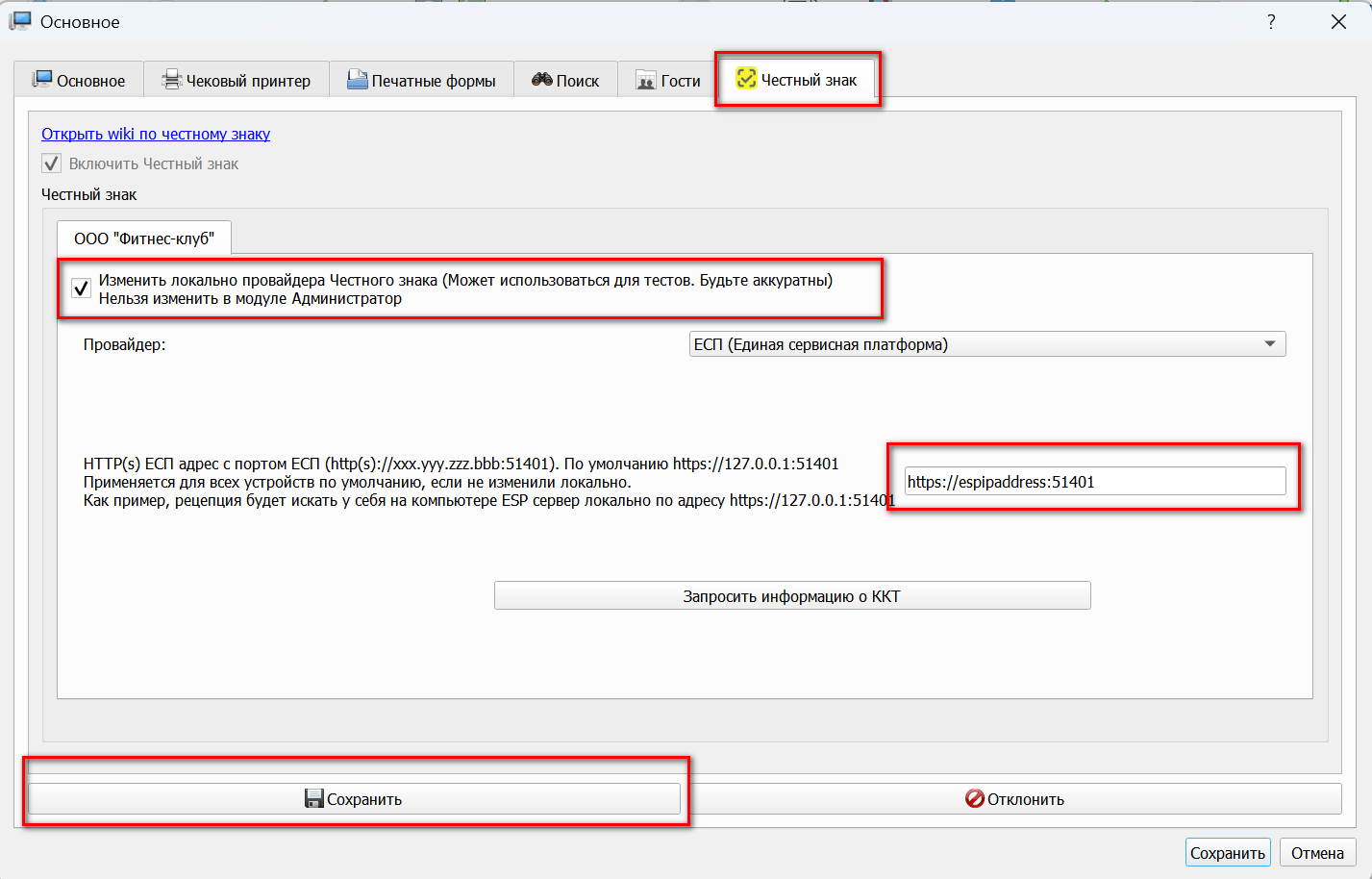Switch to the Поиск tab

coord(565,80)
